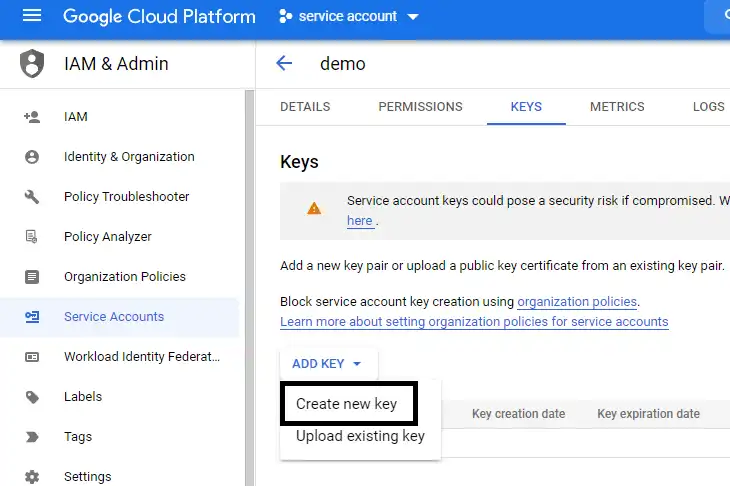Click the Workload Identity Federation card icon
730x486 pixels.
tap(32, 357)
